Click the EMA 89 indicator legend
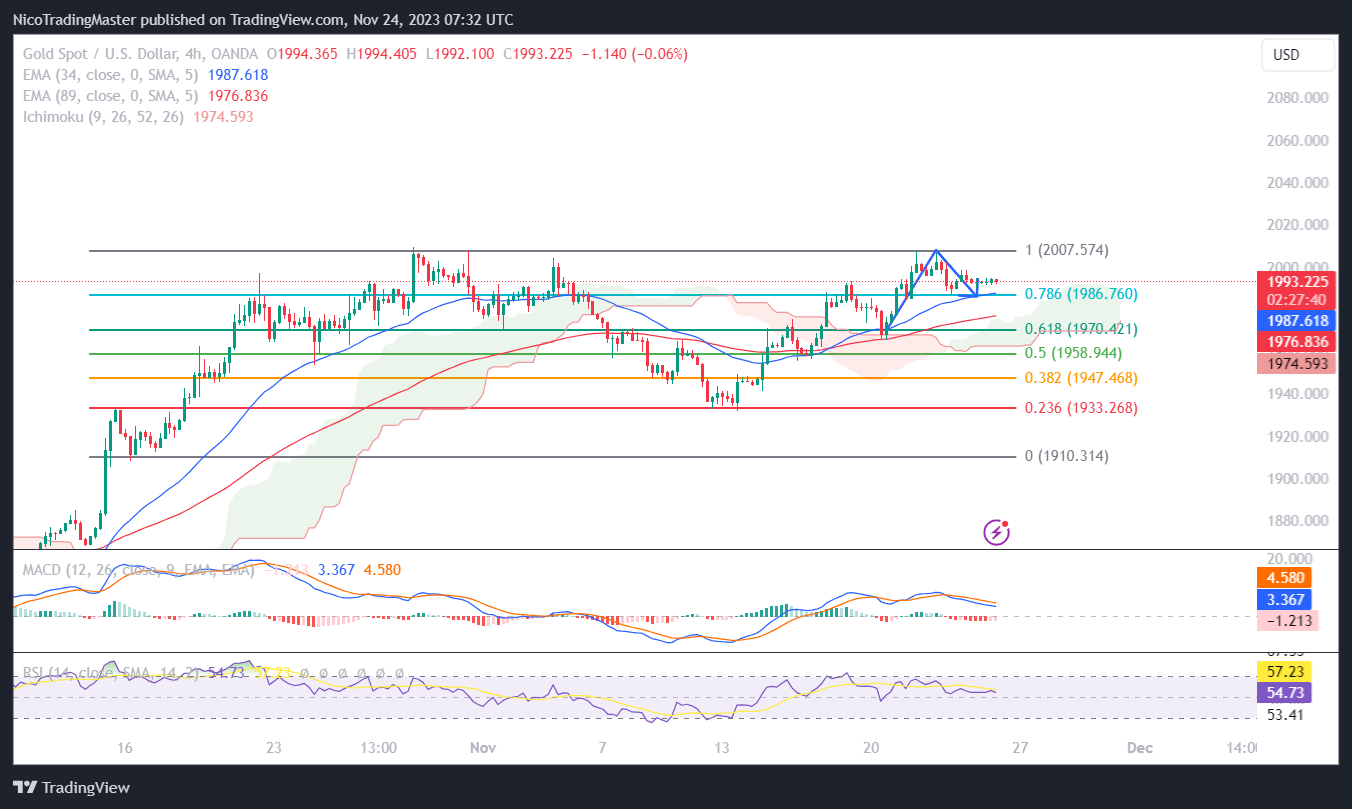 pyautogui.click(x=145, y=96)
